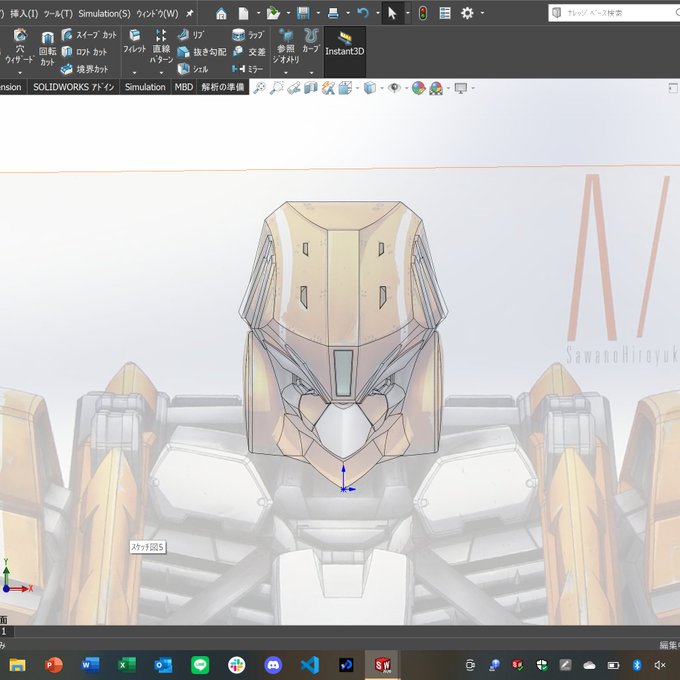Image resolution: width=680 pixels, height=680 pixels.
Task: Open the View Settings monitor icon
Action: 461,88
